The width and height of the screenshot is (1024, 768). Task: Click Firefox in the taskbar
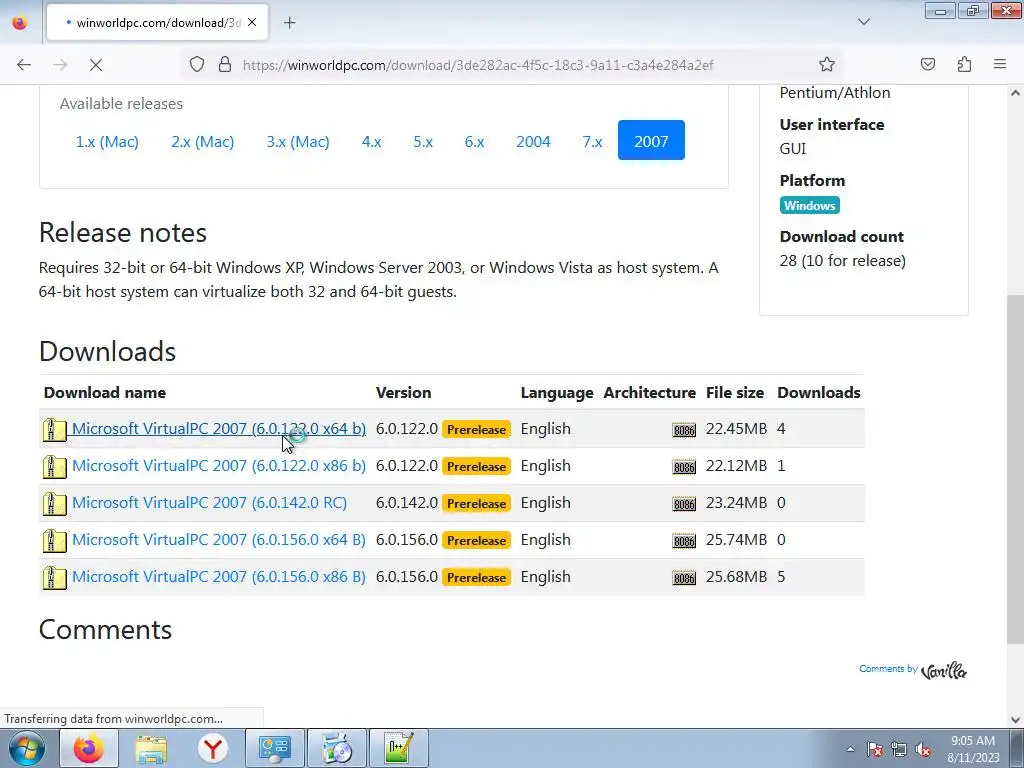point(89,748)
